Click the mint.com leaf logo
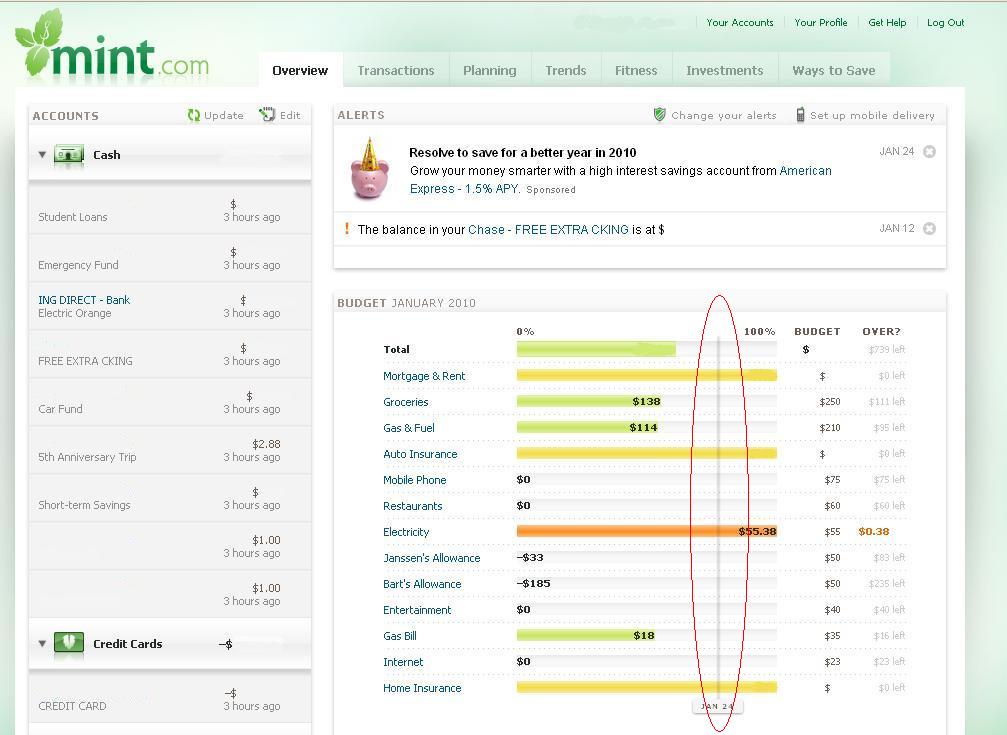 tap(112, 44)
